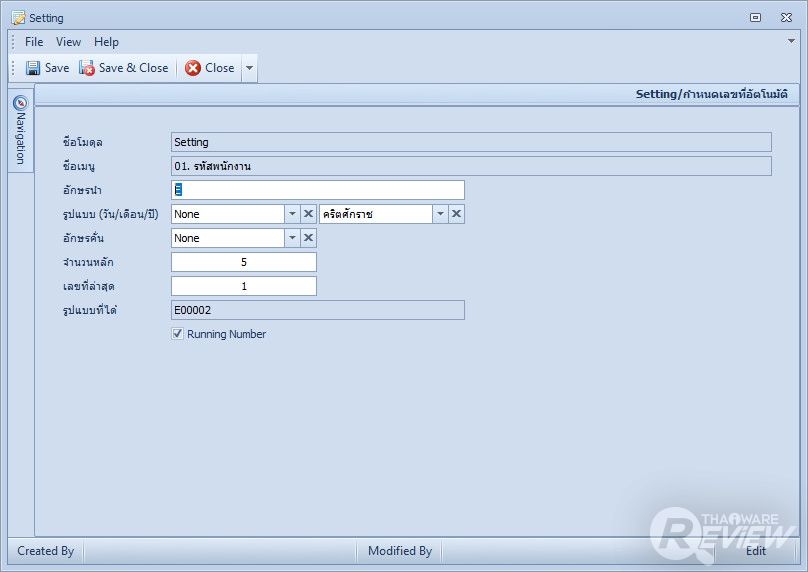The width and height of the screenshot is (808, 572).
Task: Expand the menu bar overflow arrow
Action: click(x=791, y=41)
